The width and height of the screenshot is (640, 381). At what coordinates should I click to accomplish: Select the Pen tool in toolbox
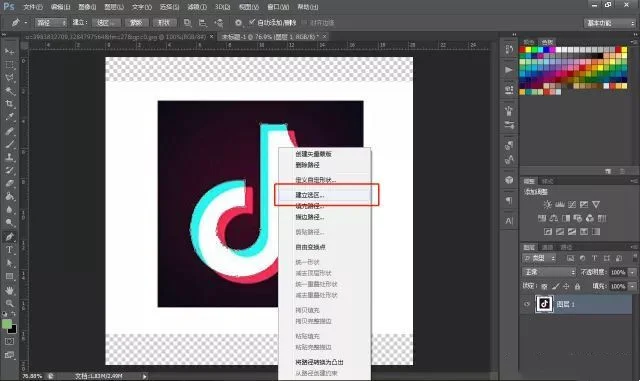9,236
